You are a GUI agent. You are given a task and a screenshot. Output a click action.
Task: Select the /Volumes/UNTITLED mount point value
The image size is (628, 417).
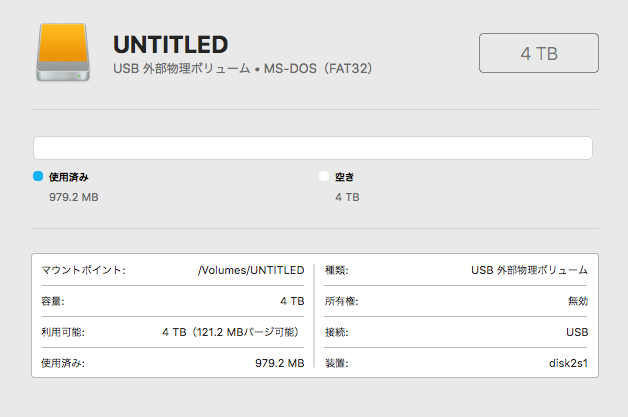pos(251,270)
